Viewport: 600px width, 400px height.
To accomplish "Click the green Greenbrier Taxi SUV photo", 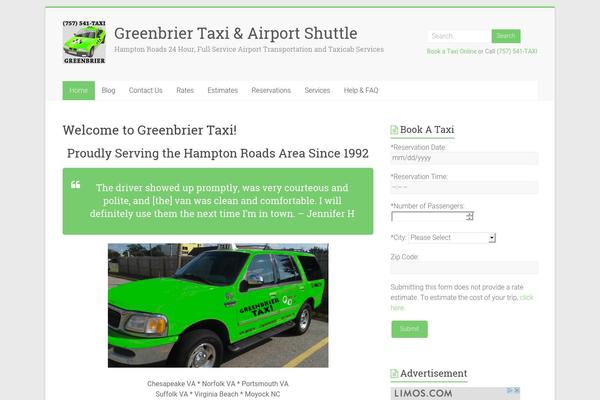I will point(218,305).
